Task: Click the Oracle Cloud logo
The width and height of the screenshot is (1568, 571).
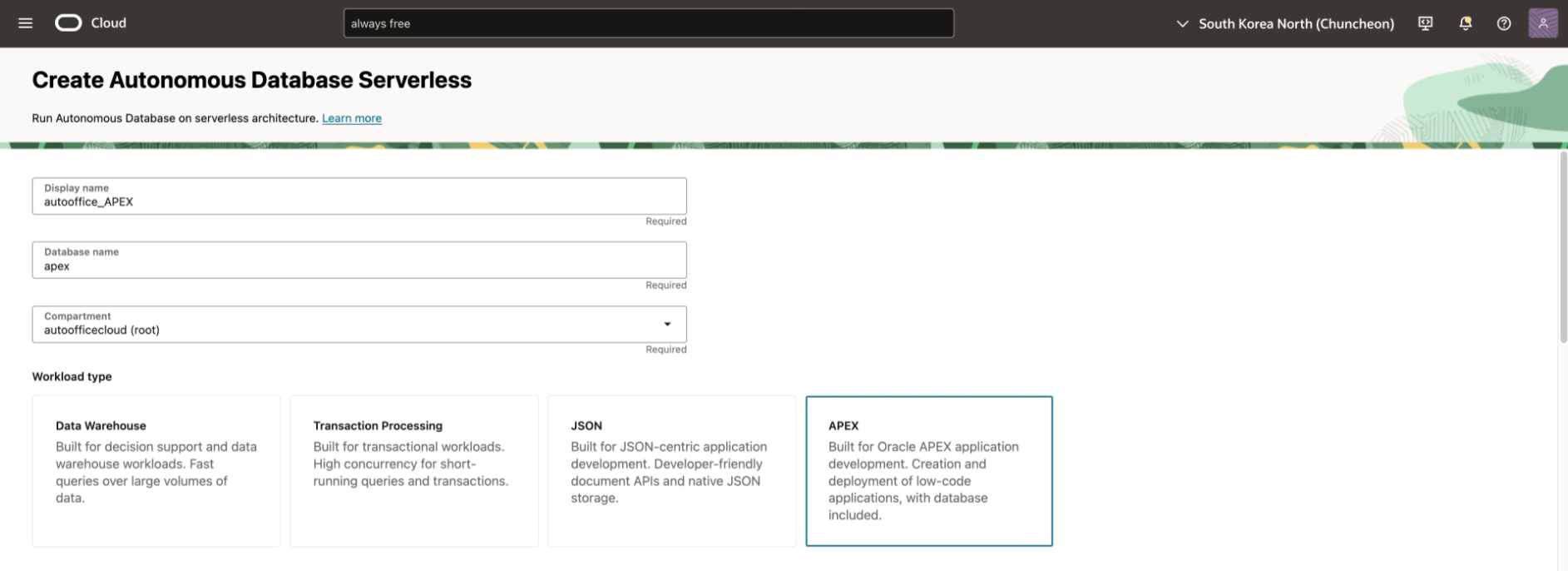Action: (x=91, y=23)
